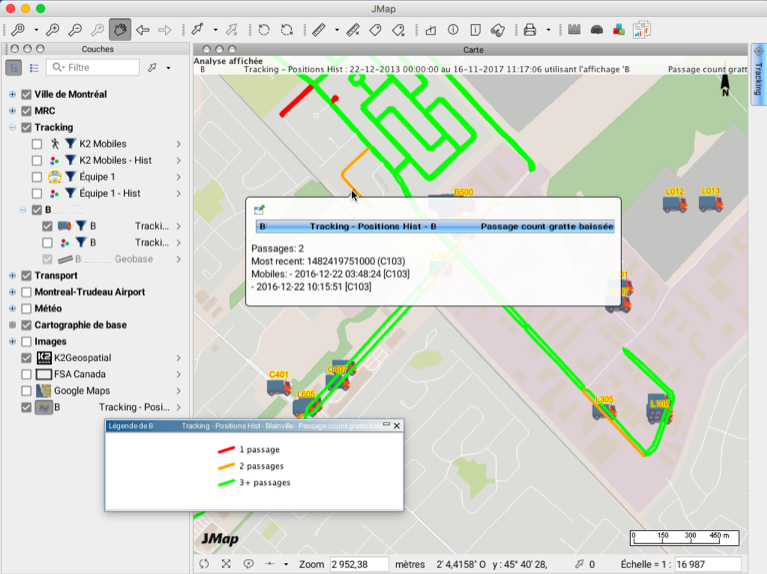The image size is (767, 574).
Task: Click the remove labels tag icon
Action: [398, 30]
